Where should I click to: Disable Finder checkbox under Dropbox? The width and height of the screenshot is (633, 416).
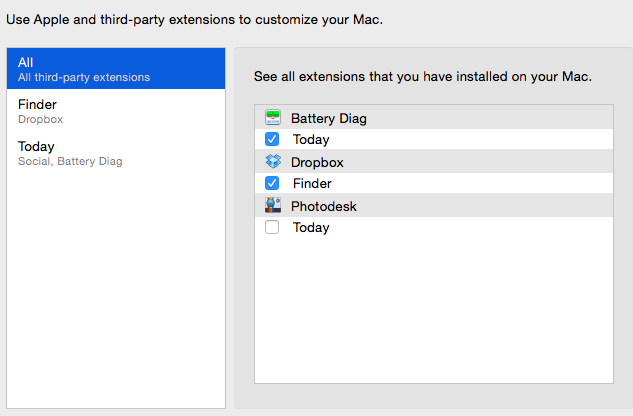tap(273, 184)
